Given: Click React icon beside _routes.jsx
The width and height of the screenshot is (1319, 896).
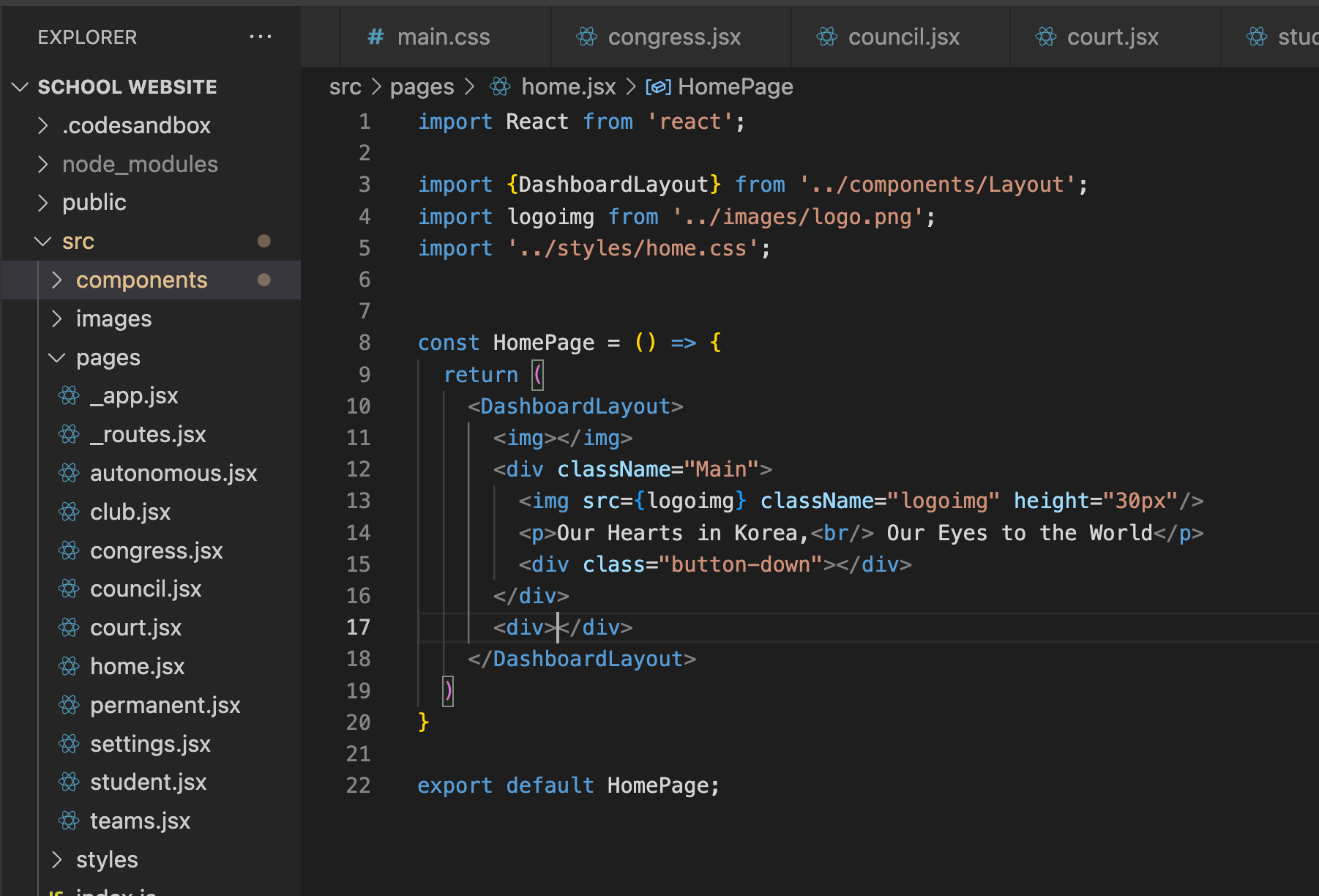Looking at the screenshot, I should 69,435.
